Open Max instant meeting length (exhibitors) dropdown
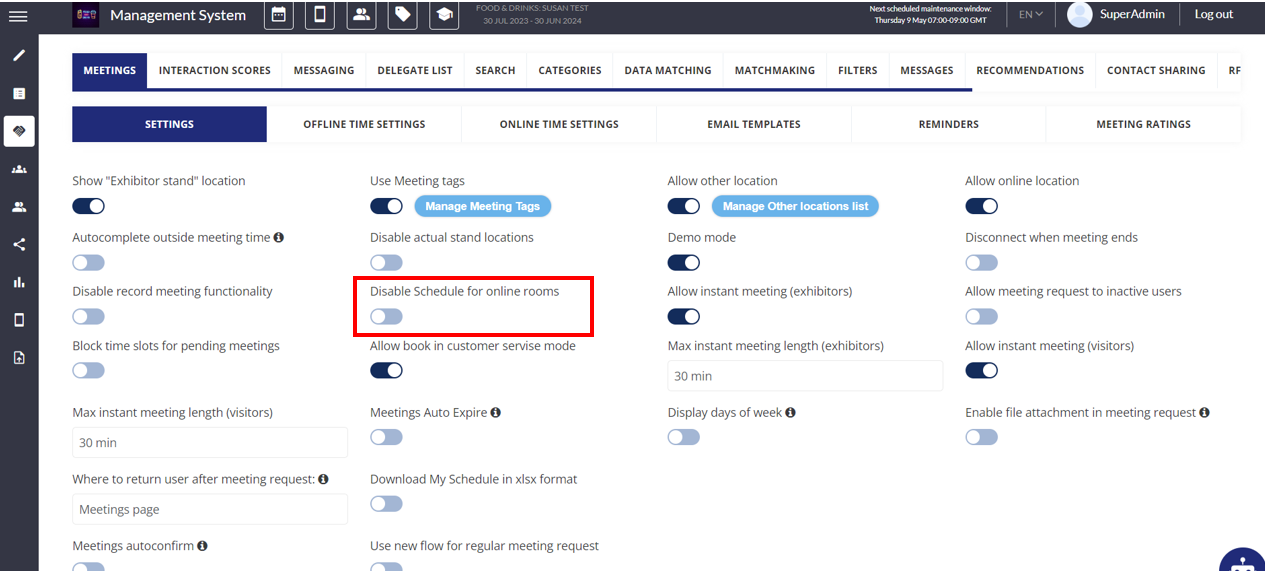Viewport: 1265px width, 571px height. click(805, 376)
